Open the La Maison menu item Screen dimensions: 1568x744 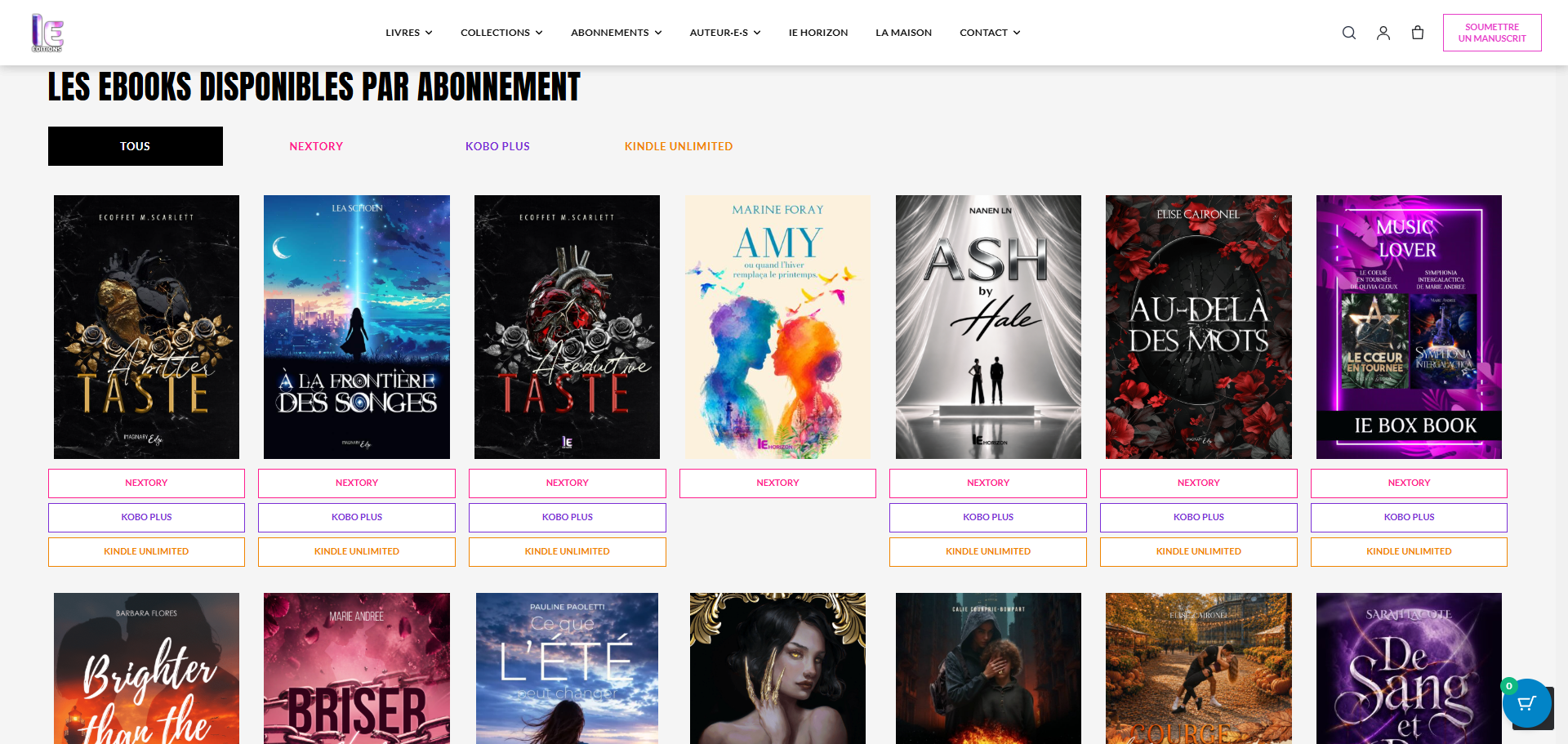tap(904, 33)
